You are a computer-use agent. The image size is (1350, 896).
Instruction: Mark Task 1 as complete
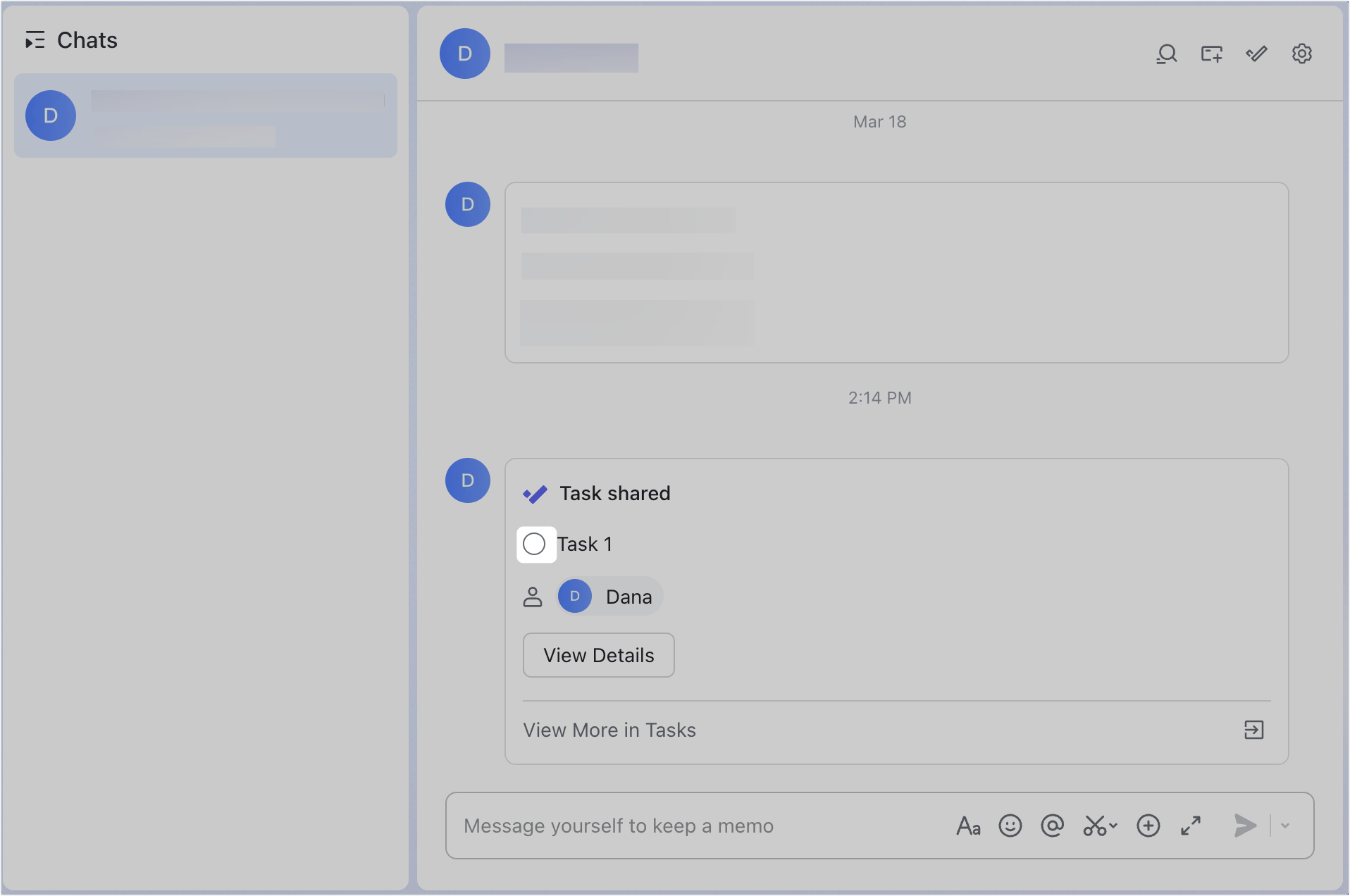coord(535,543)
